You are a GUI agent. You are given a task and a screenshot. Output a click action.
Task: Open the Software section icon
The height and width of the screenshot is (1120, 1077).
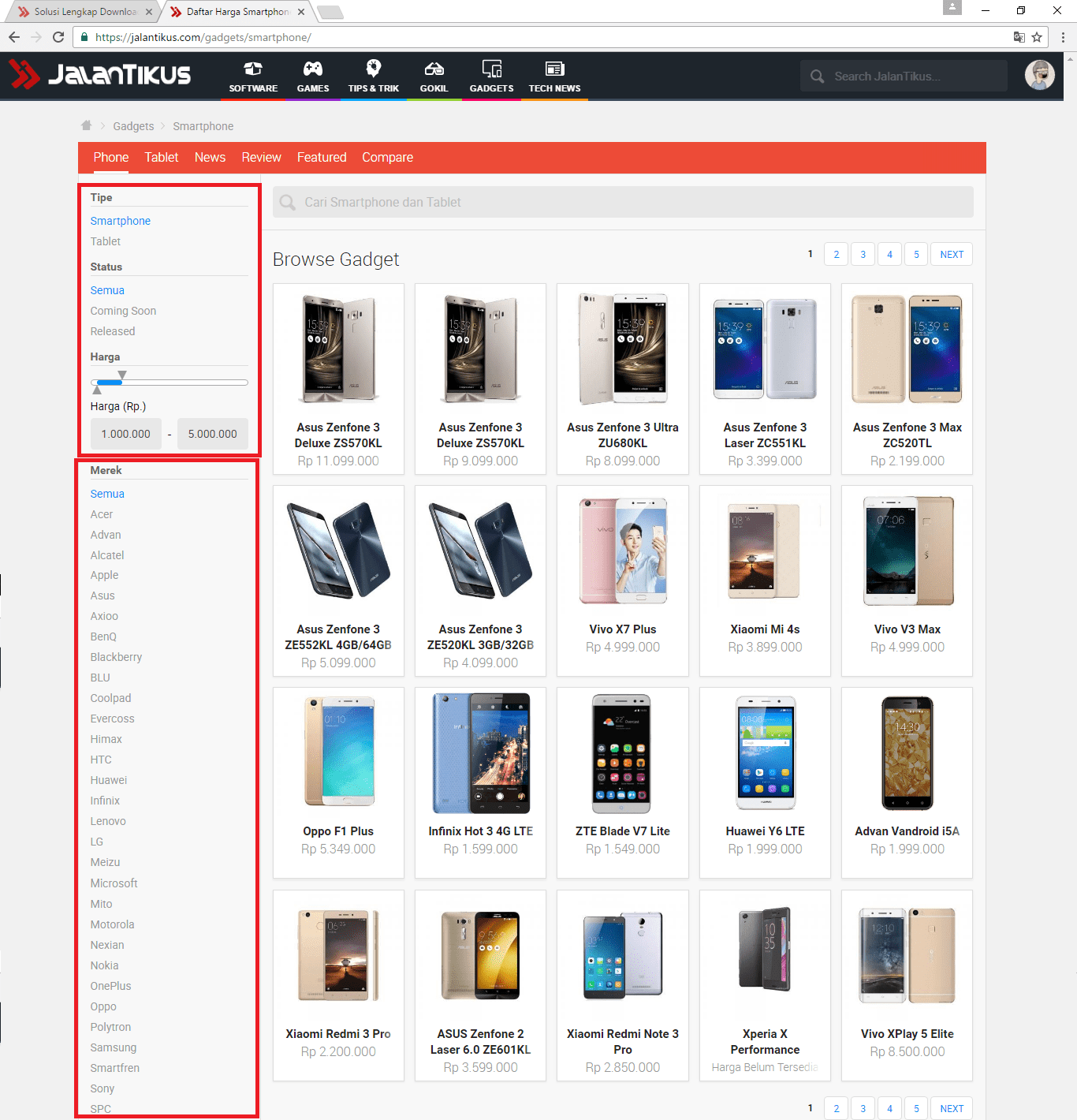click(253, 69)
